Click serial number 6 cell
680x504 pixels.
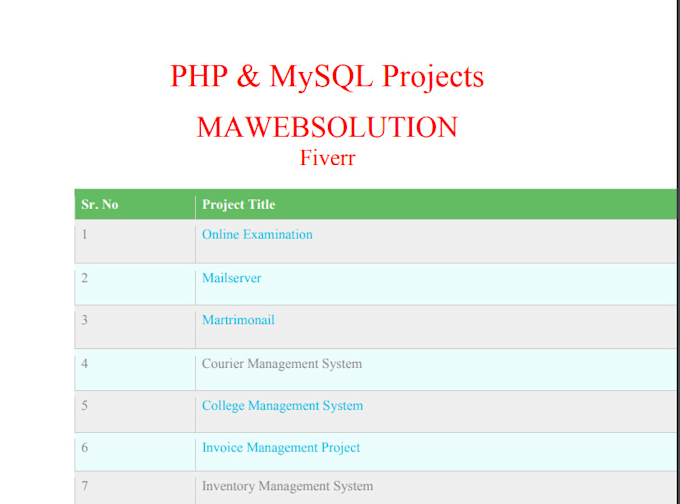[x=85, y=448]
